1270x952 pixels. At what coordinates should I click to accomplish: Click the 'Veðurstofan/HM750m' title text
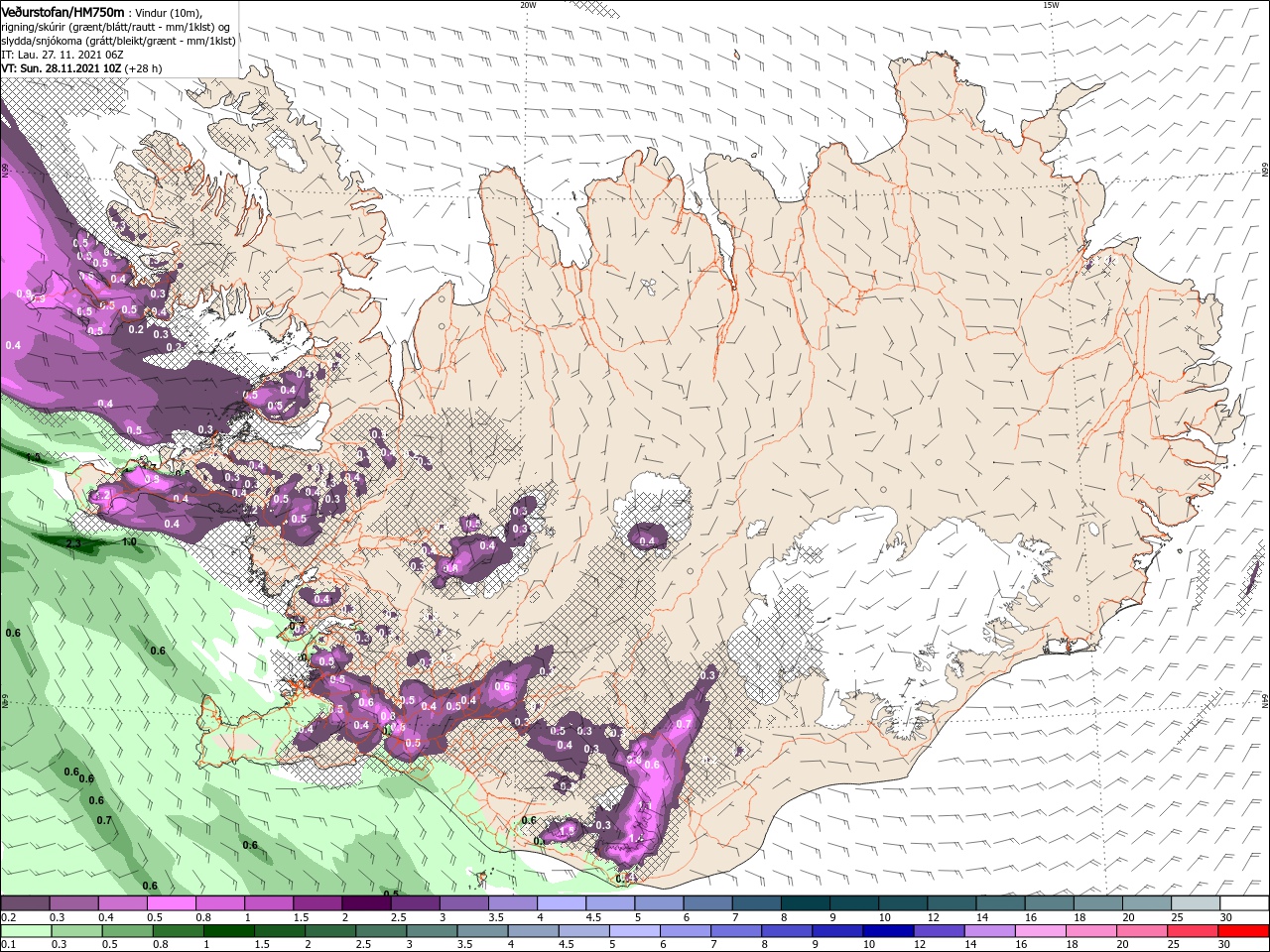[63, 11]
